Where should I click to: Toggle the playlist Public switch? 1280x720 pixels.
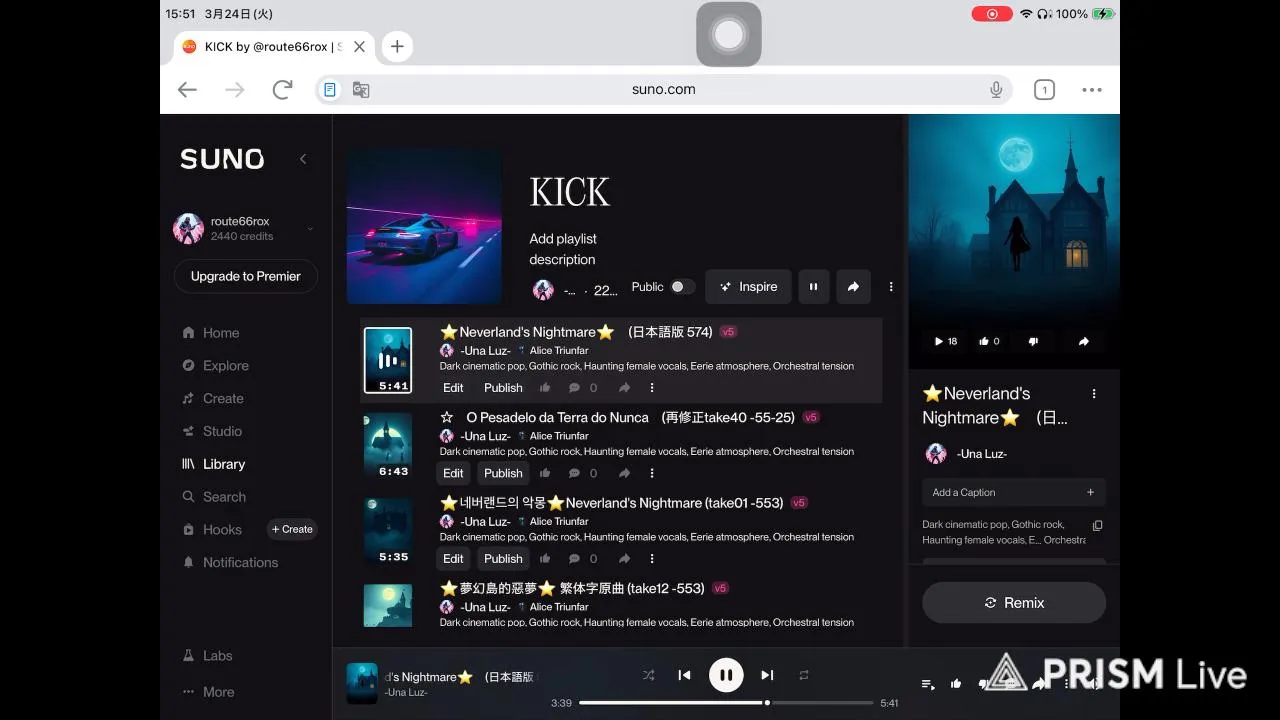(682, 287)
